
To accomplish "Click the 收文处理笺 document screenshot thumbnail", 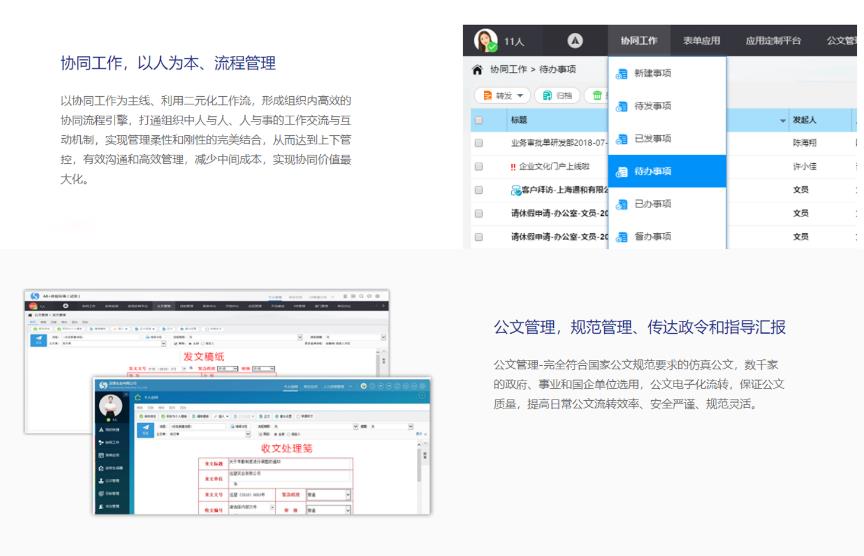I will tap(263, 446).
